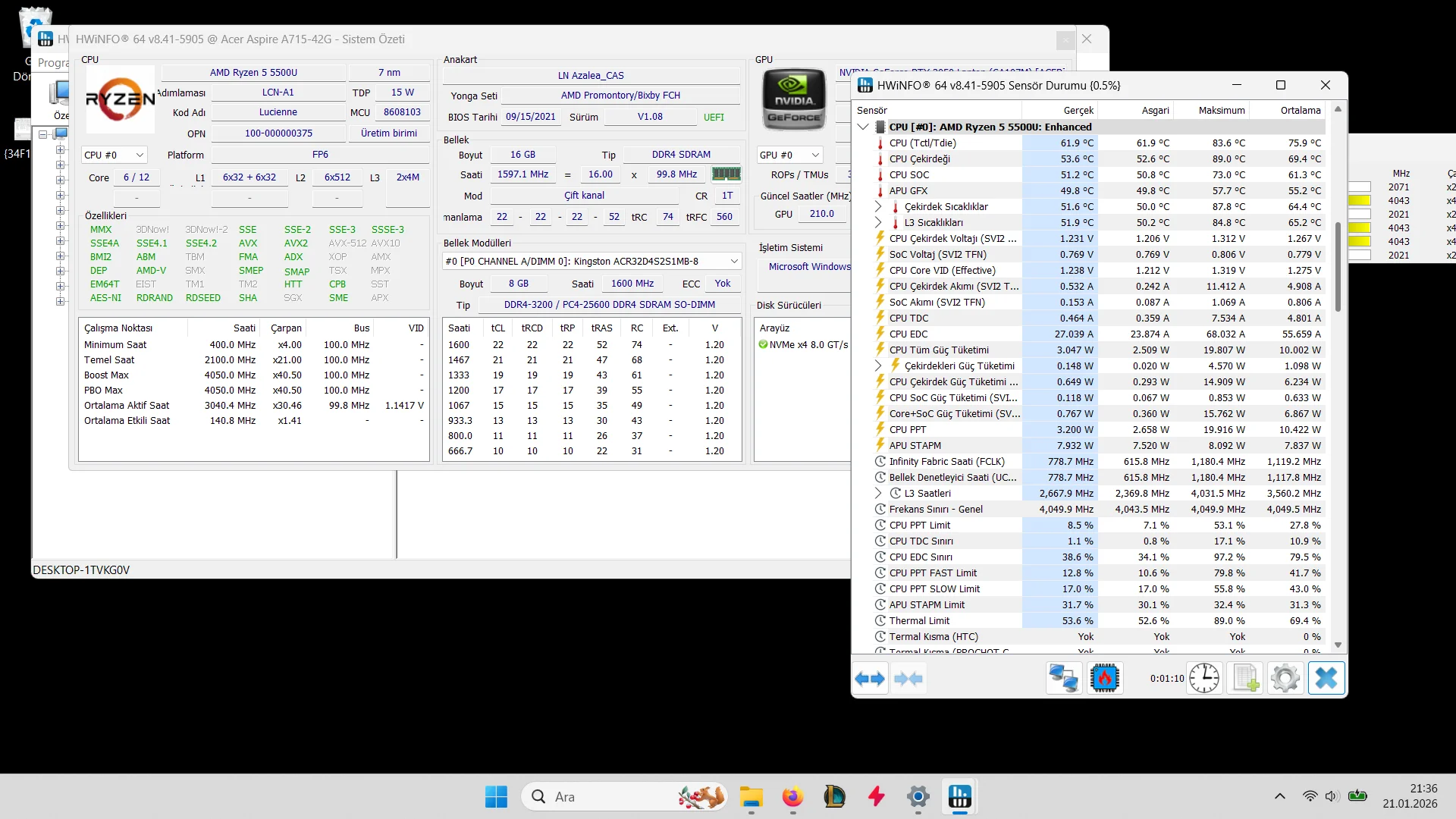Reset sensor timer with clock icon
This screenshot has width=1456, height=819.
1204,678
